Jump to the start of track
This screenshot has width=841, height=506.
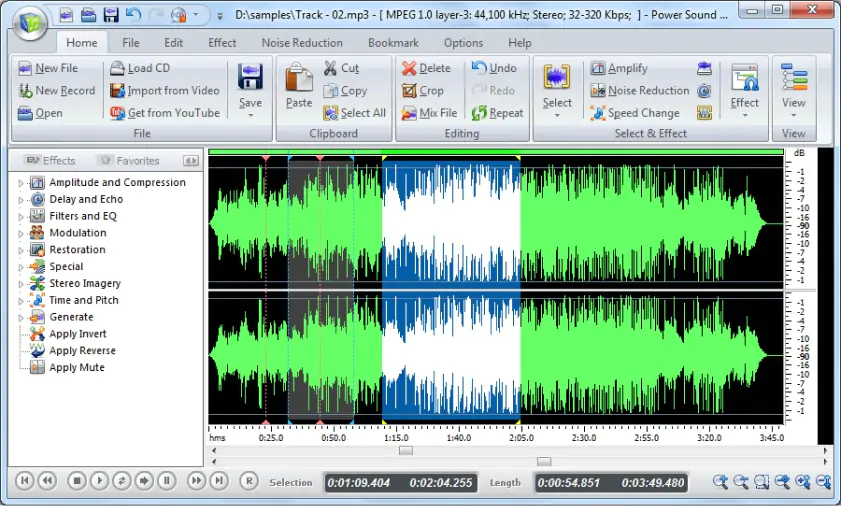[x=25, y=480]
